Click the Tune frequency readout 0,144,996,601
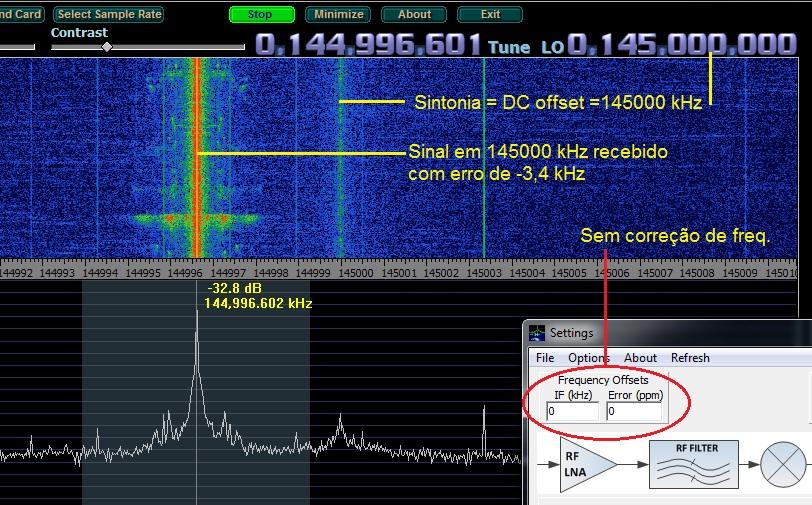This screenshot has width=812, height=505. pos(368,45)
